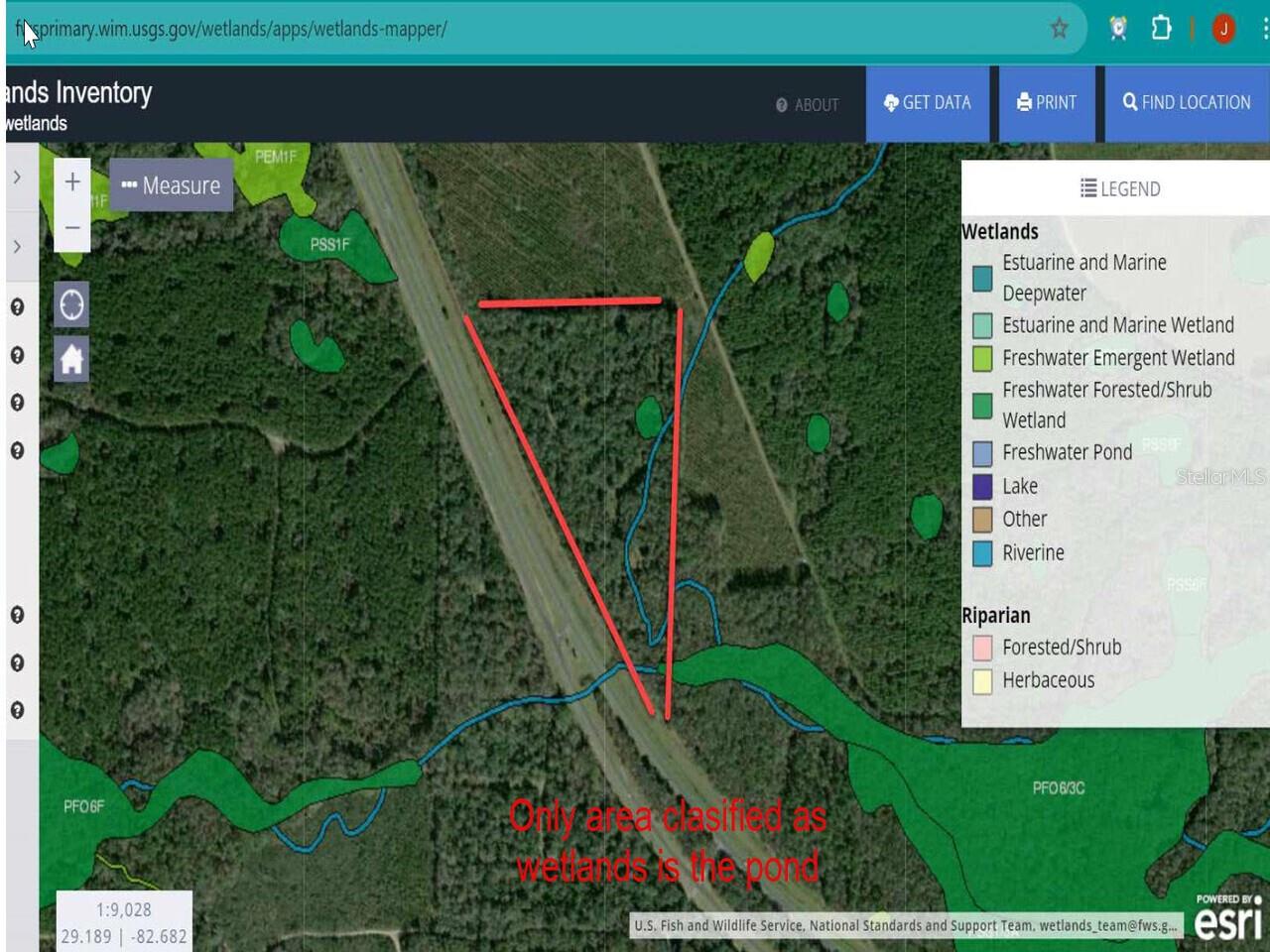Open the red J profile avatar
This screenshot has height=952, width=1270.
point(1223,29)
